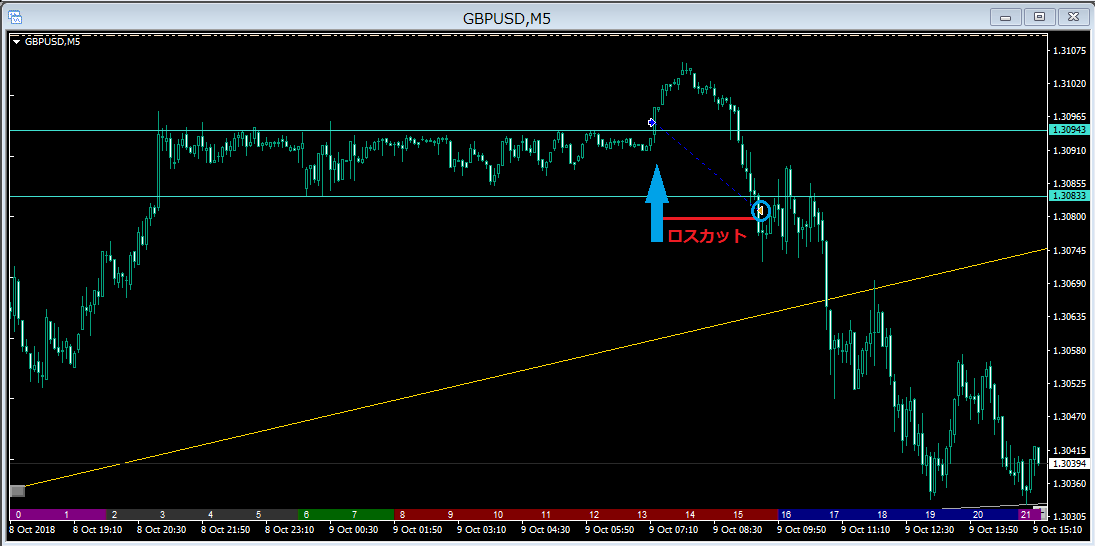Click the small gray box beside session 21

tap(1045, 515)
